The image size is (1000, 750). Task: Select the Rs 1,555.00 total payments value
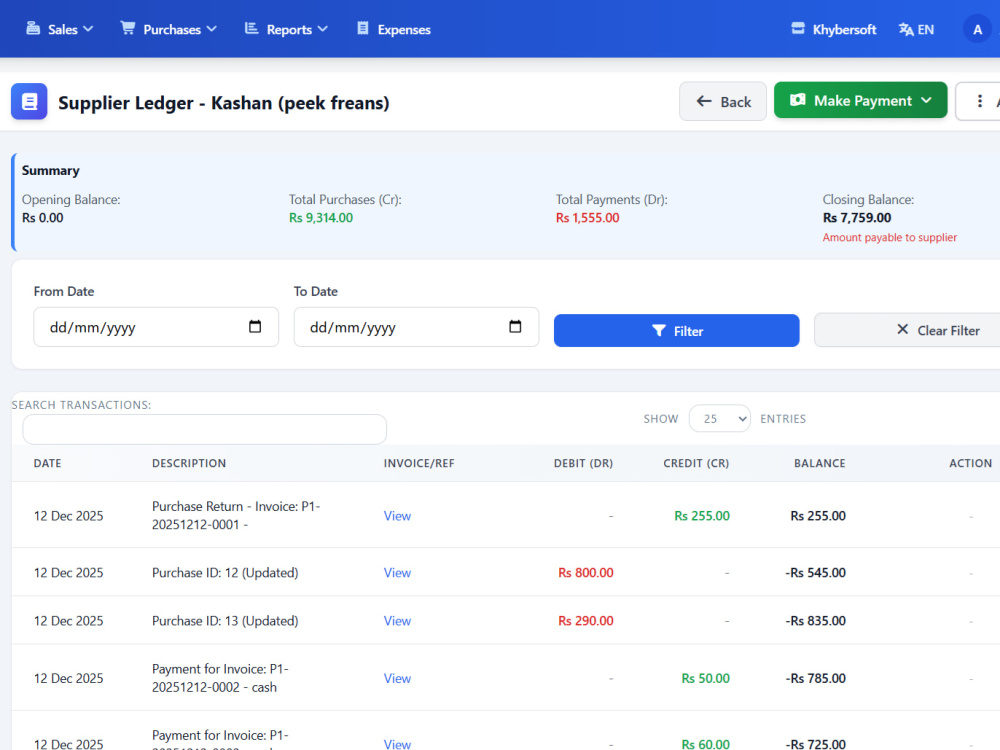click(x=587, y=217)
